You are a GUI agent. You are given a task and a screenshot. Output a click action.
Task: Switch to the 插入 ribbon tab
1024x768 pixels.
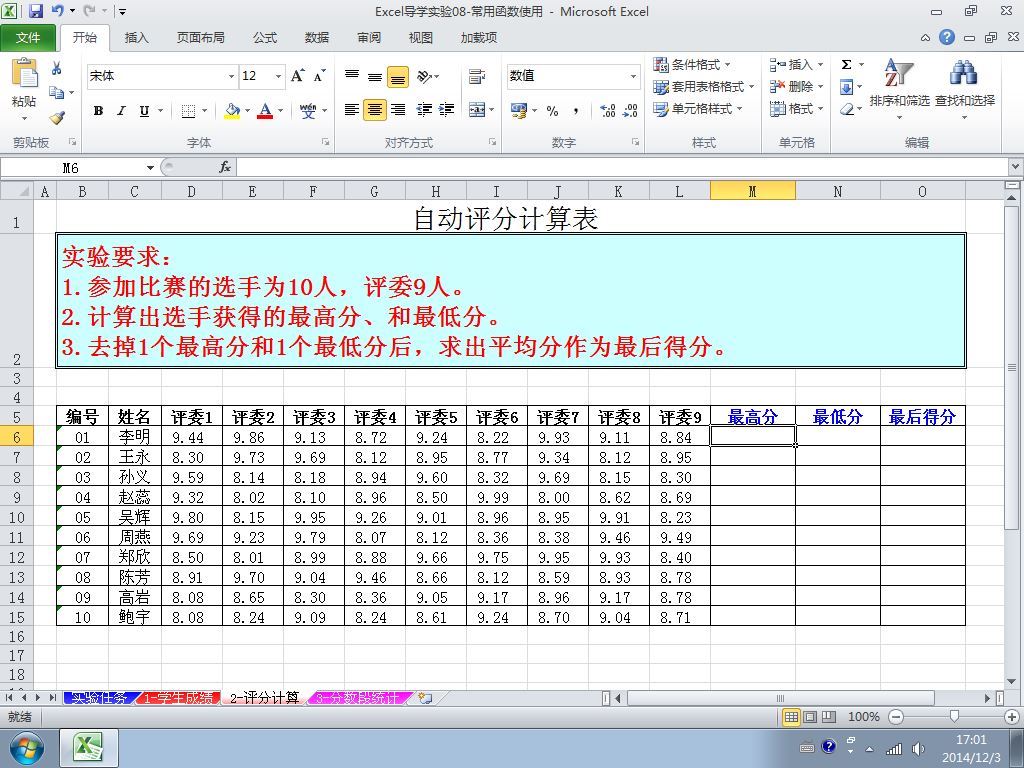[136, 38]
